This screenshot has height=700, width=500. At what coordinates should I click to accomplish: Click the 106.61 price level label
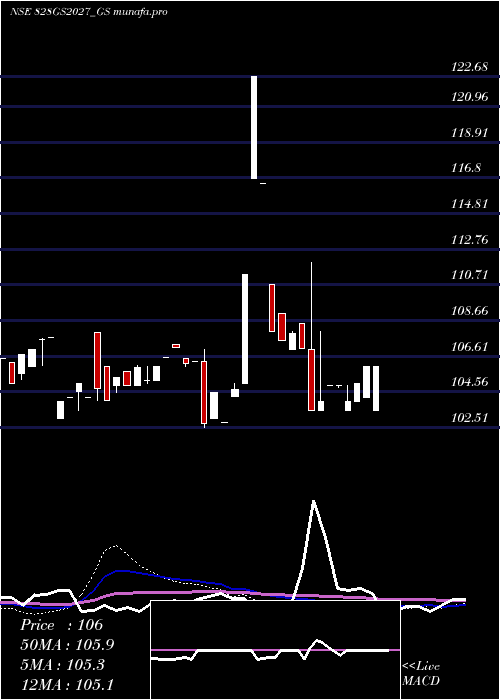point(469,346)
